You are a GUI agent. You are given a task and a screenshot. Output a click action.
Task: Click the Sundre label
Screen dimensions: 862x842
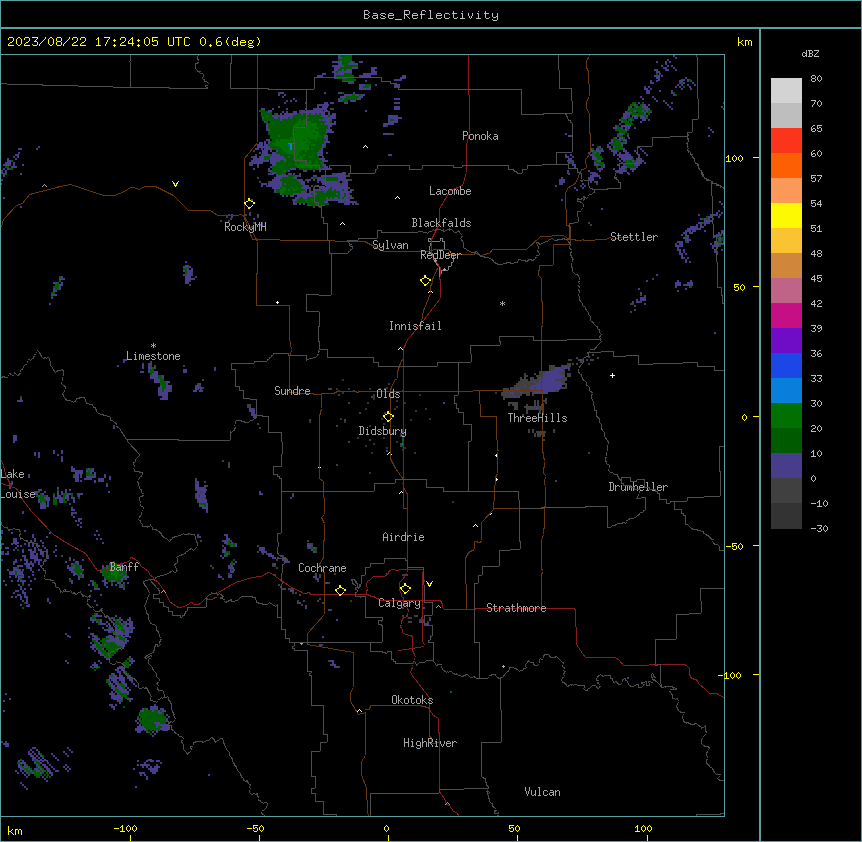(292, 391)
